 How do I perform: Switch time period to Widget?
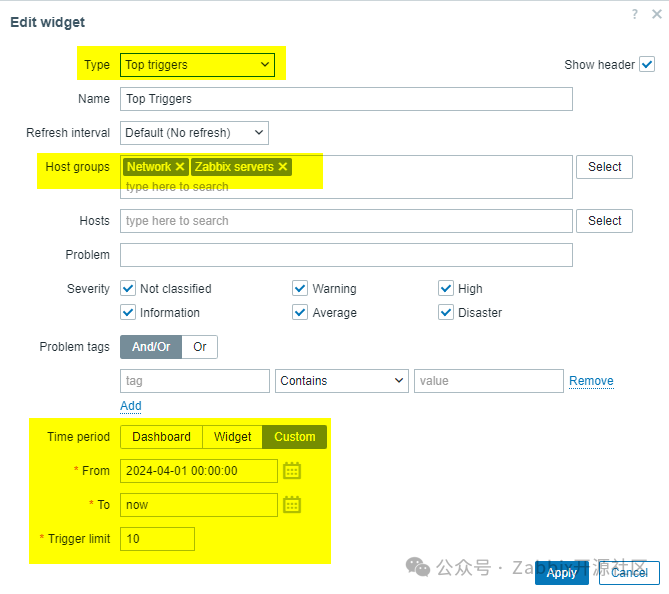233,437
